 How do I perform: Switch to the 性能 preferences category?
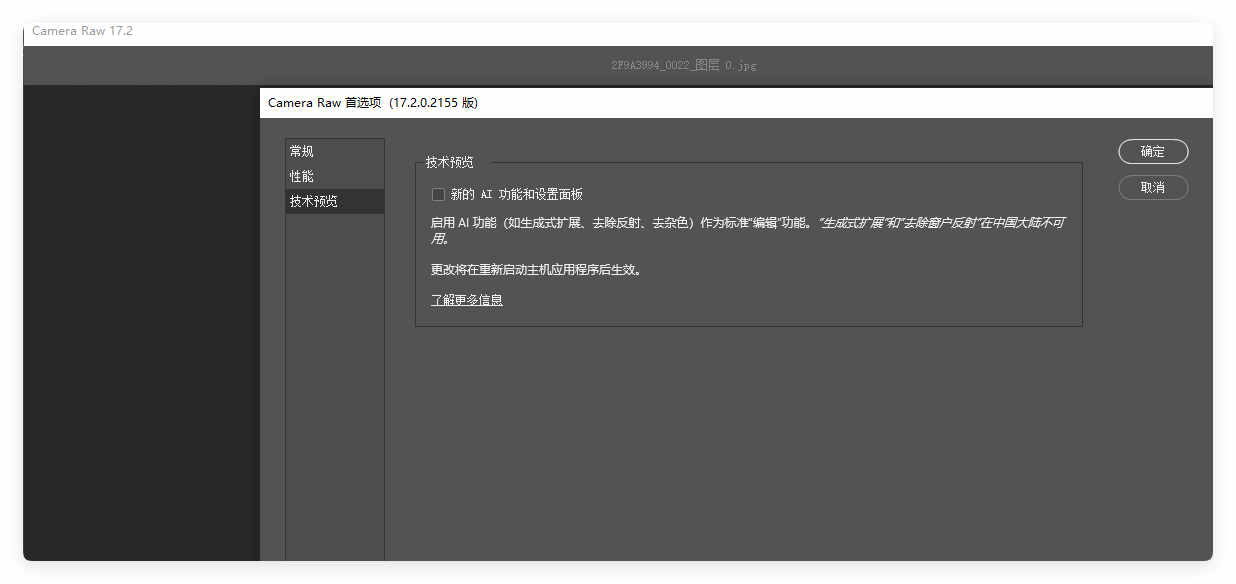point(302,176)
